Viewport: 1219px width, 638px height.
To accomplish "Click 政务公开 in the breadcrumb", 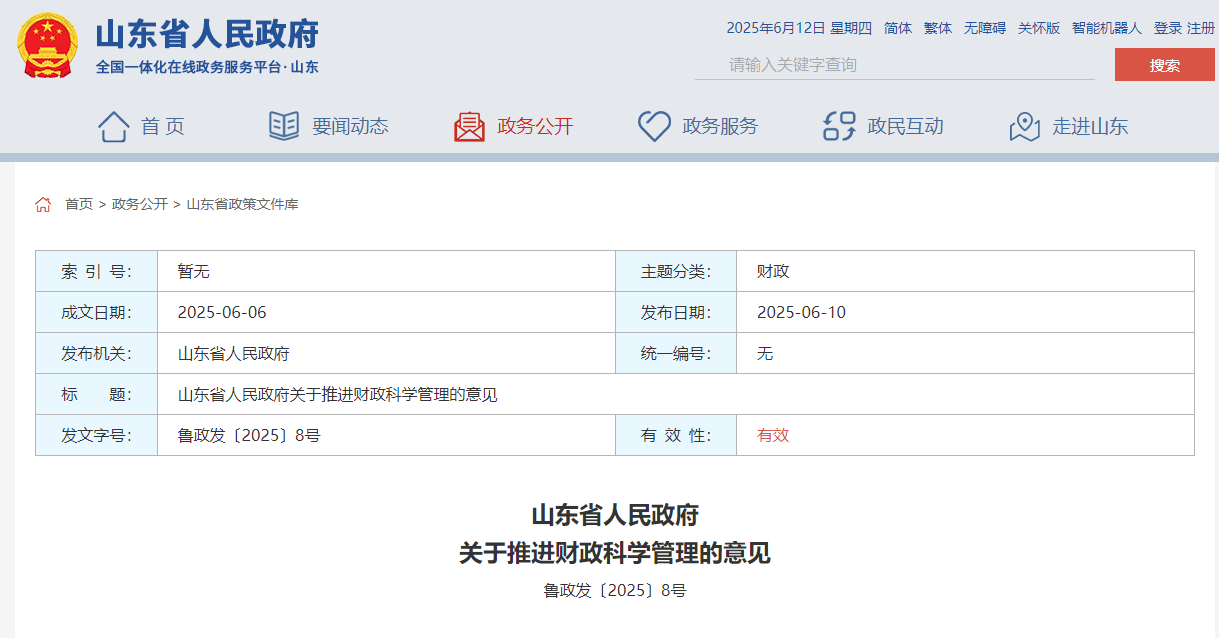I will click(140, 204).
